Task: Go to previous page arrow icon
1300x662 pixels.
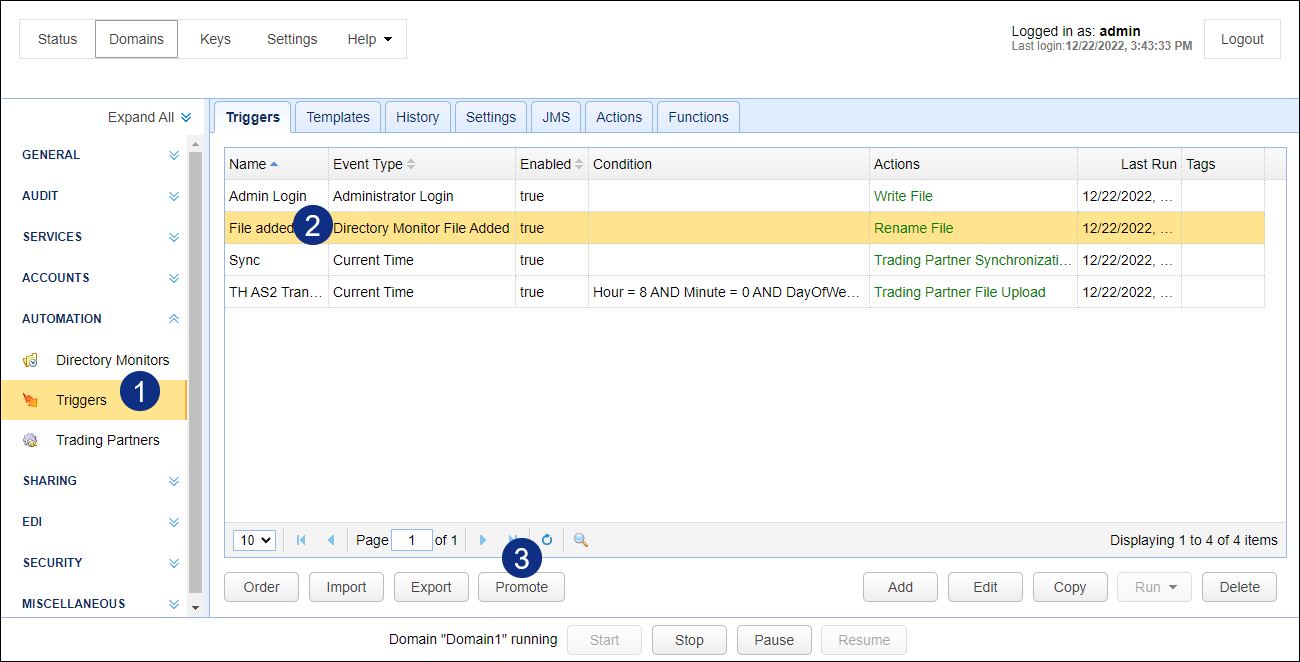Action: (331, 540)
